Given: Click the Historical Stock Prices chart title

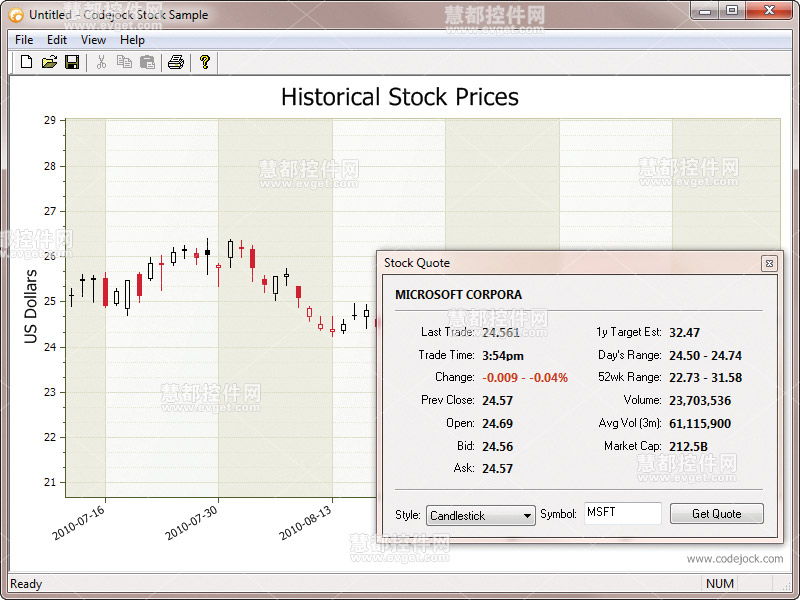Looking at the screenshot, I should coord(399,97).
